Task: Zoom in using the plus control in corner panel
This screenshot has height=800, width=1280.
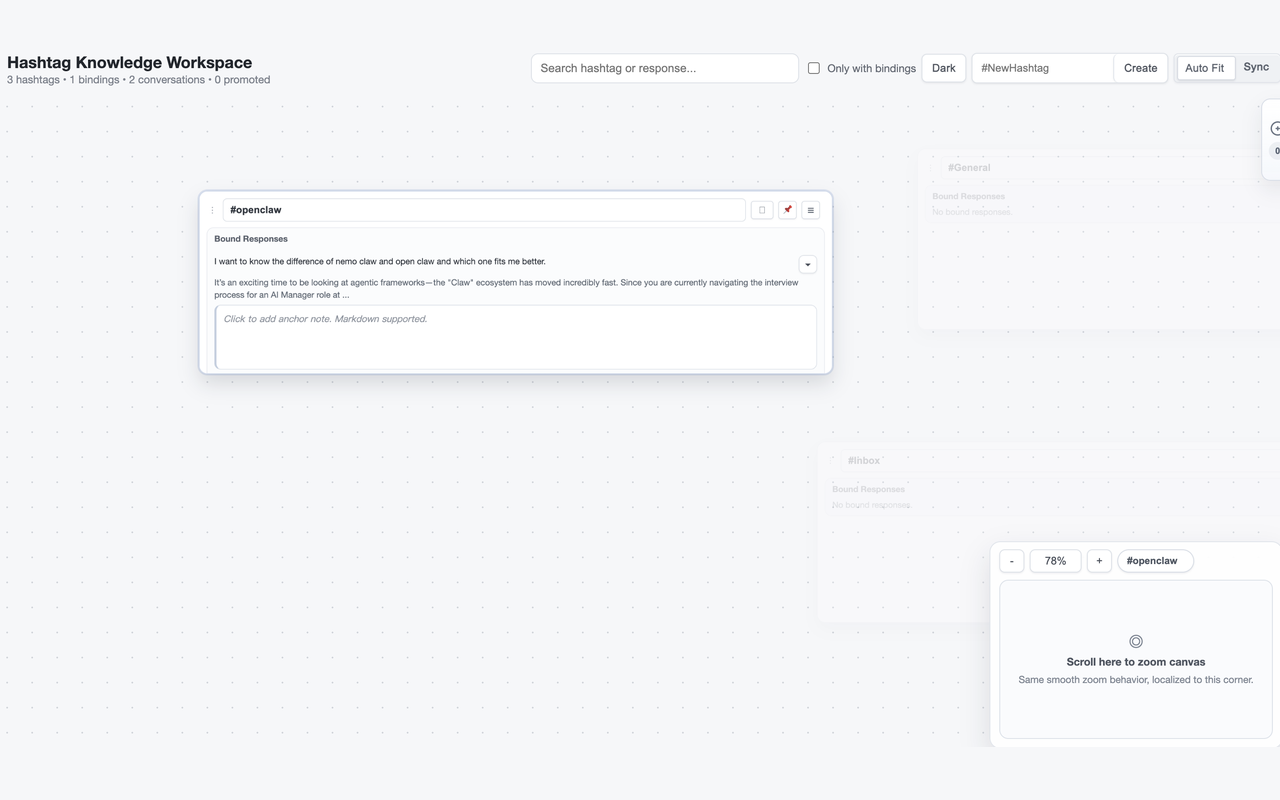Action: 1099,560
